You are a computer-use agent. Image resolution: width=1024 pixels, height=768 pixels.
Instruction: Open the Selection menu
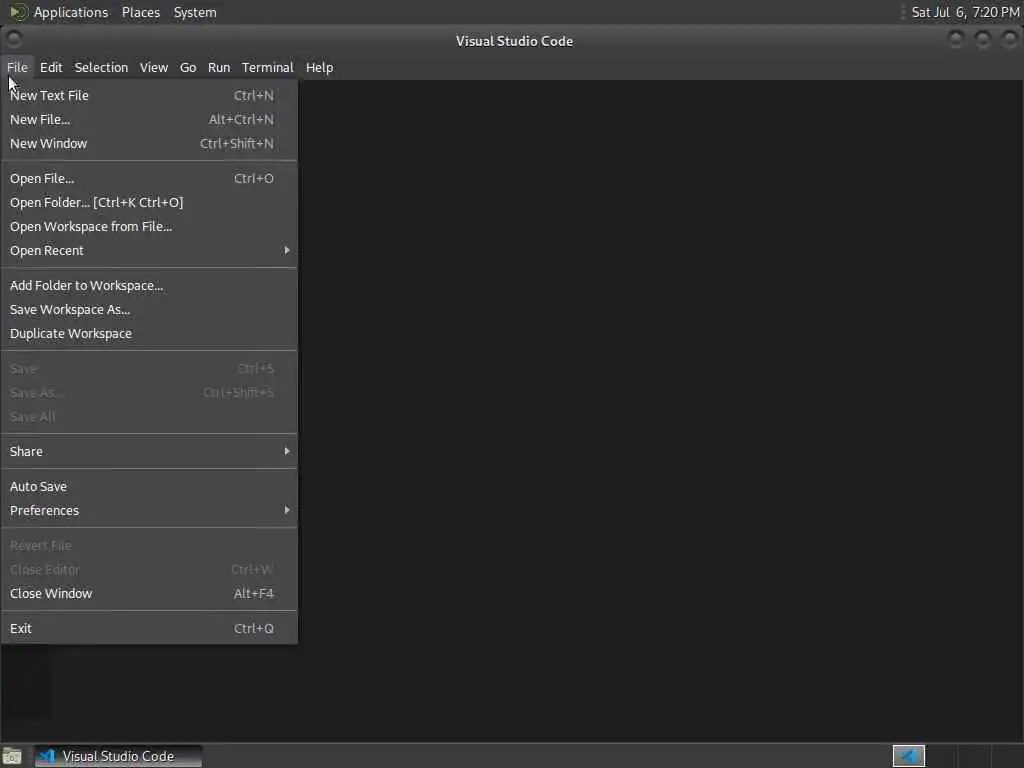coord(101,67)
